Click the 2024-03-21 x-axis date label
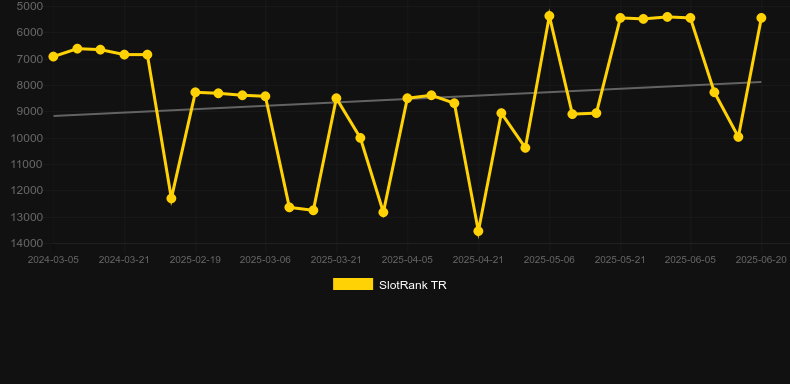The height and width of the screenshot is (384, 790). pyautogui.click(x=124, y=260)
